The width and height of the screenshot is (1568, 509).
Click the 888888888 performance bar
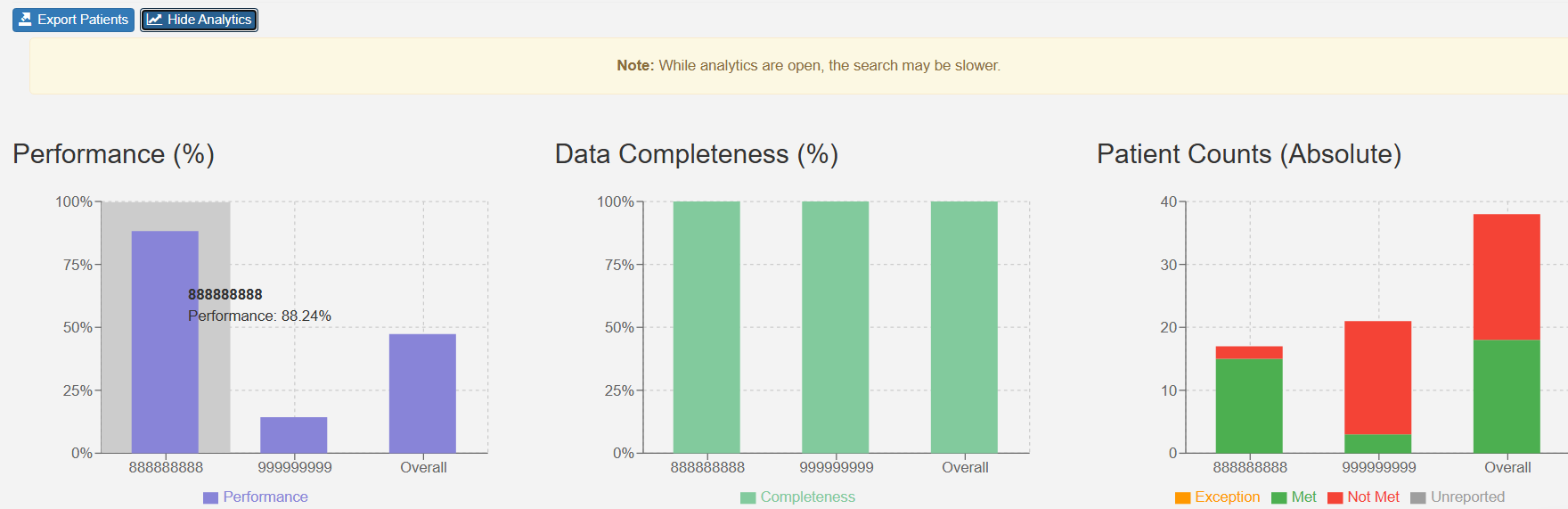tap(165, 374)
